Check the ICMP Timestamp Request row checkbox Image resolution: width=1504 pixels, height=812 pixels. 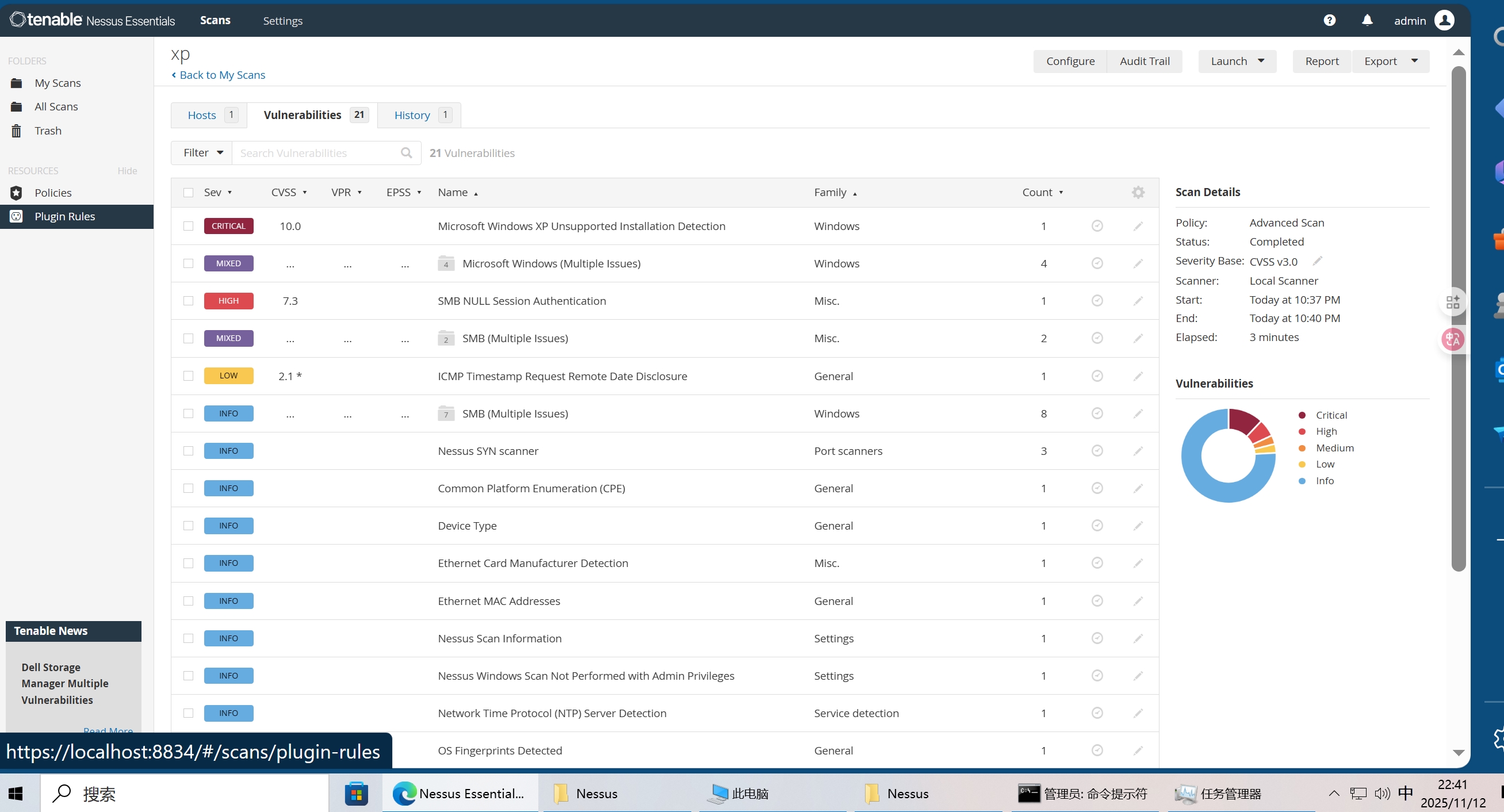tap(188, 376)
